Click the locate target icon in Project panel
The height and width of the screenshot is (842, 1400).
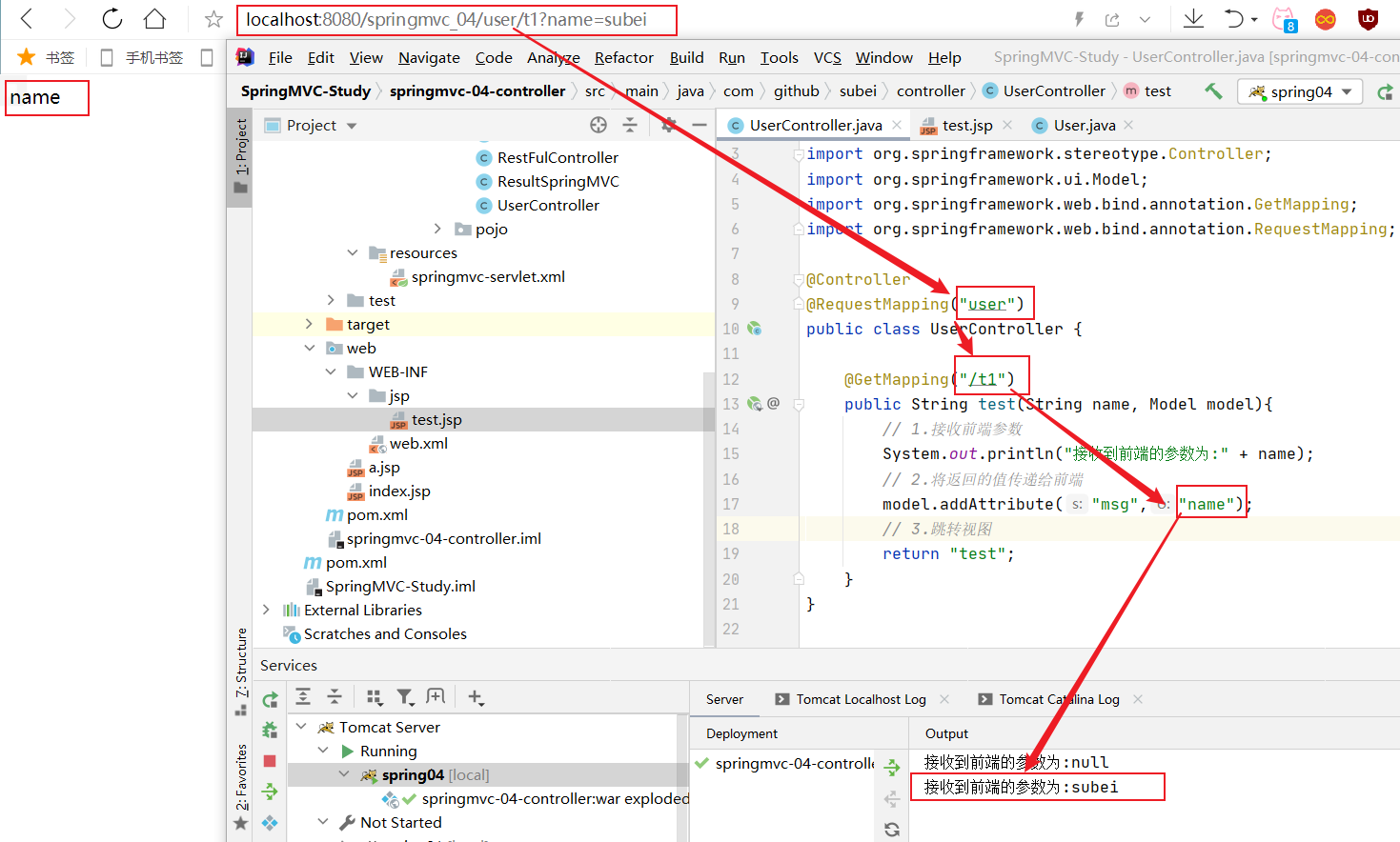599,125
